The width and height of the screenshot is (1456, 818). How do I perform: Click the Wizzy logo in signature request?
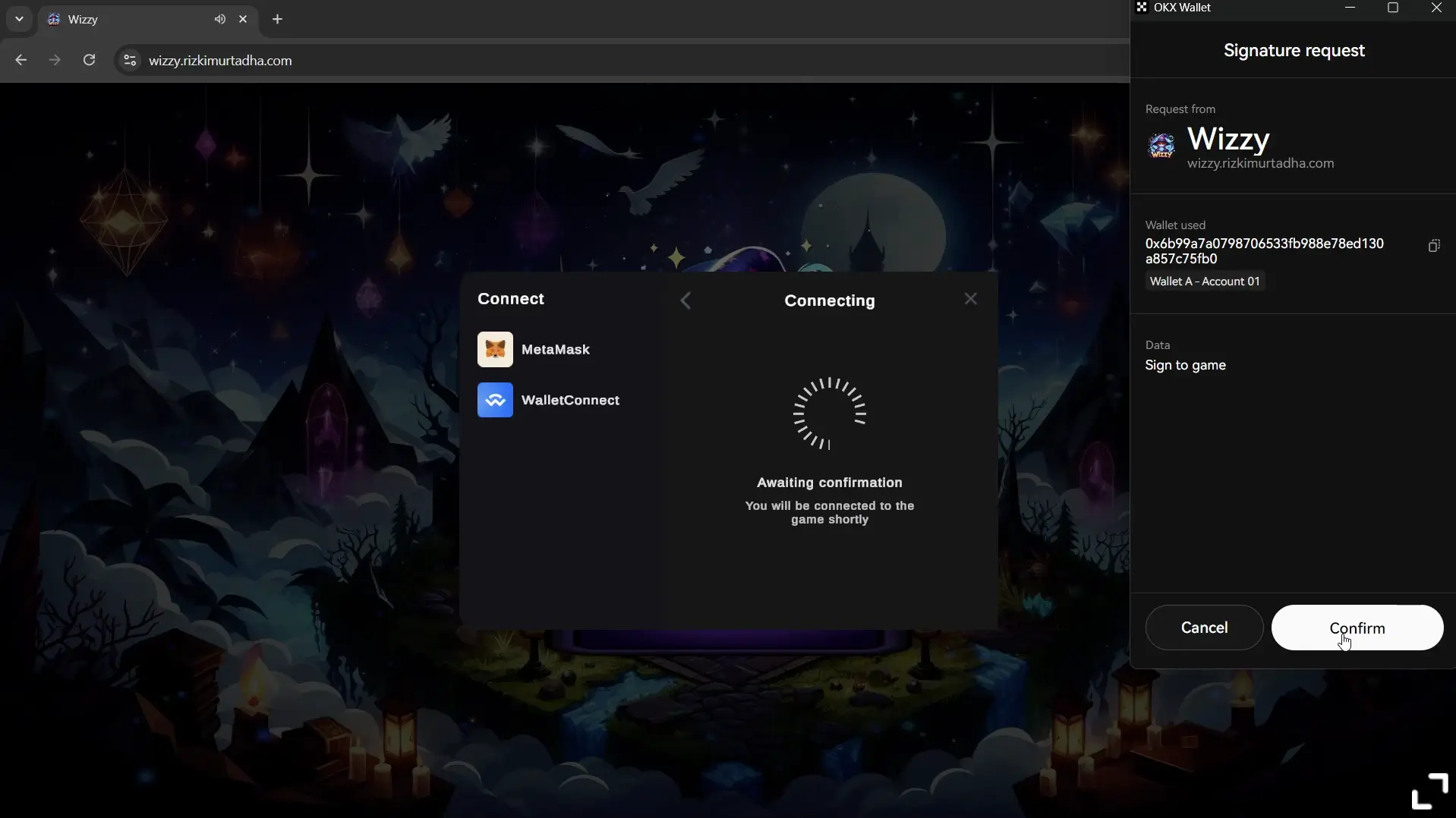click(1161, 146)
